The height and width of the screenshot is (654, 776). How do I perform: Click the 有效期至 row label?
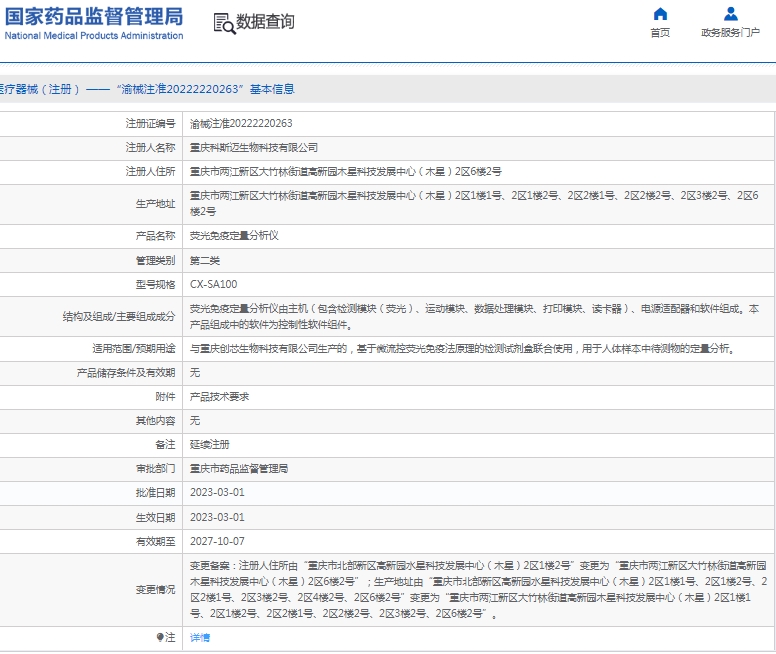(x=155, y=542)
